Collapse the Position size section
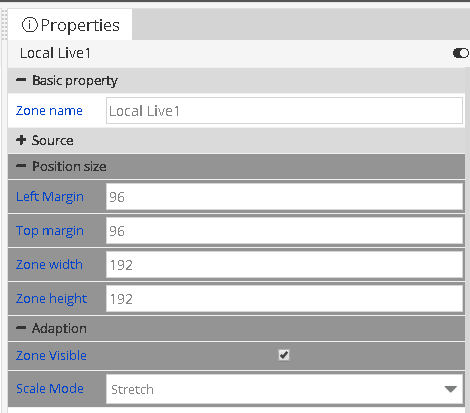 coord(21,166)
